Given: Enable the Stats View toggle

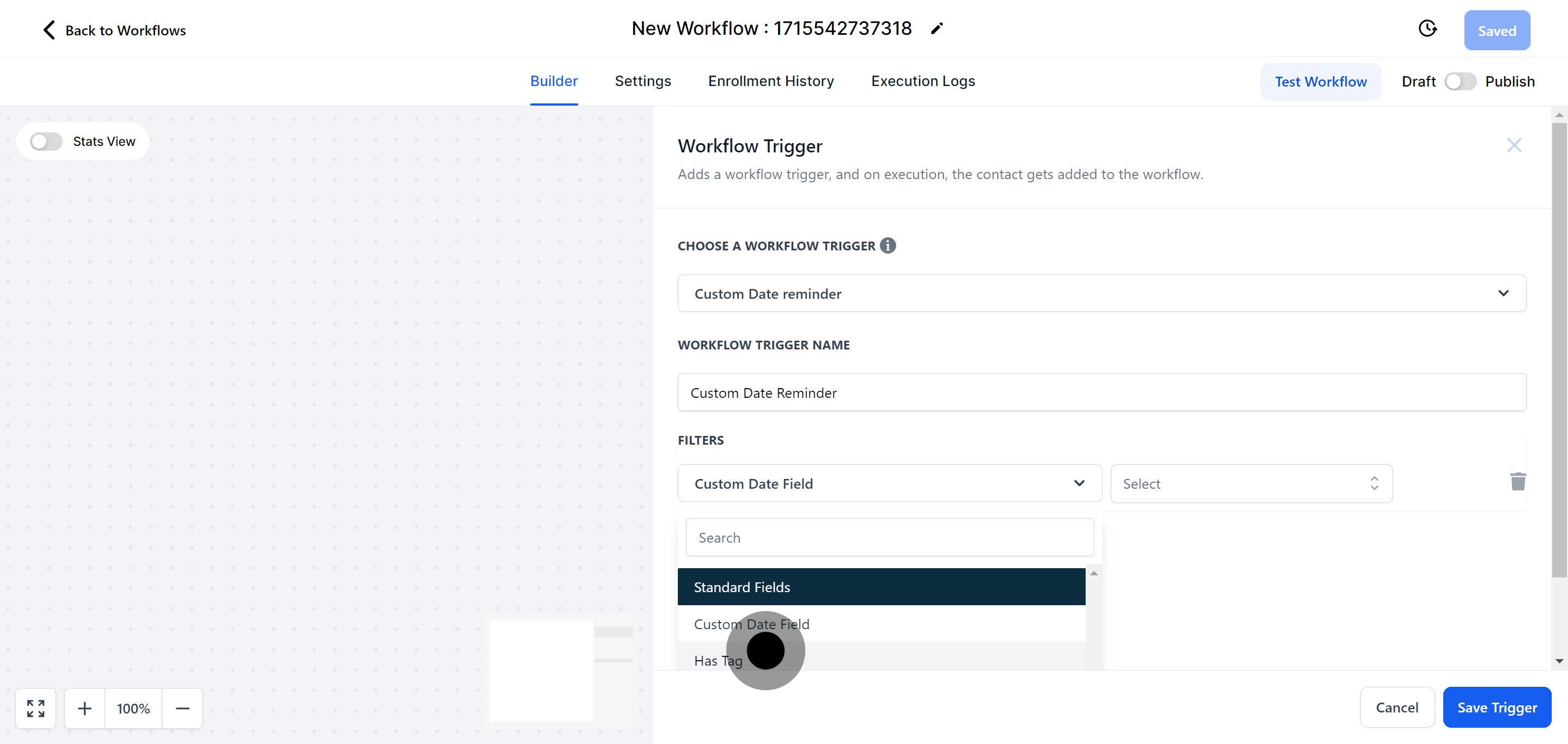Looking at the screenshot, I should point(46,142).
